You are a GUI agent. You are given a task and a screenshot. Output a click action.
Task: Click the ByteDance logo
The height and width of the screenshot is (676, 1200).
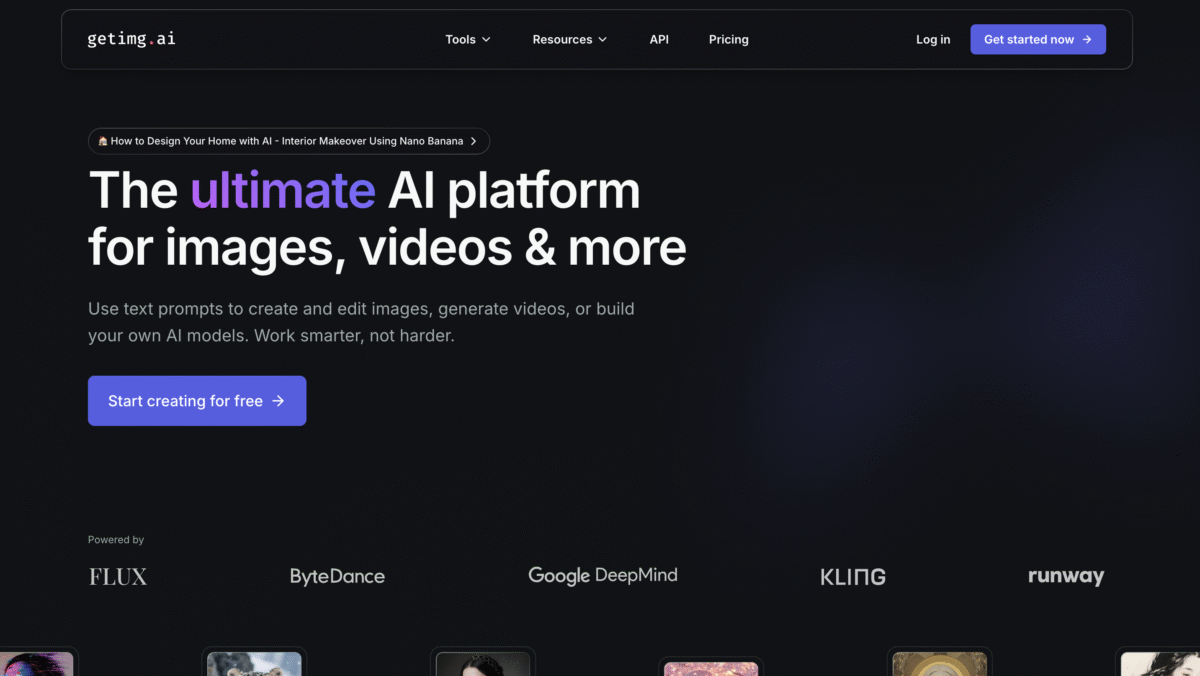pyautogui.click(x=337, y=576)
